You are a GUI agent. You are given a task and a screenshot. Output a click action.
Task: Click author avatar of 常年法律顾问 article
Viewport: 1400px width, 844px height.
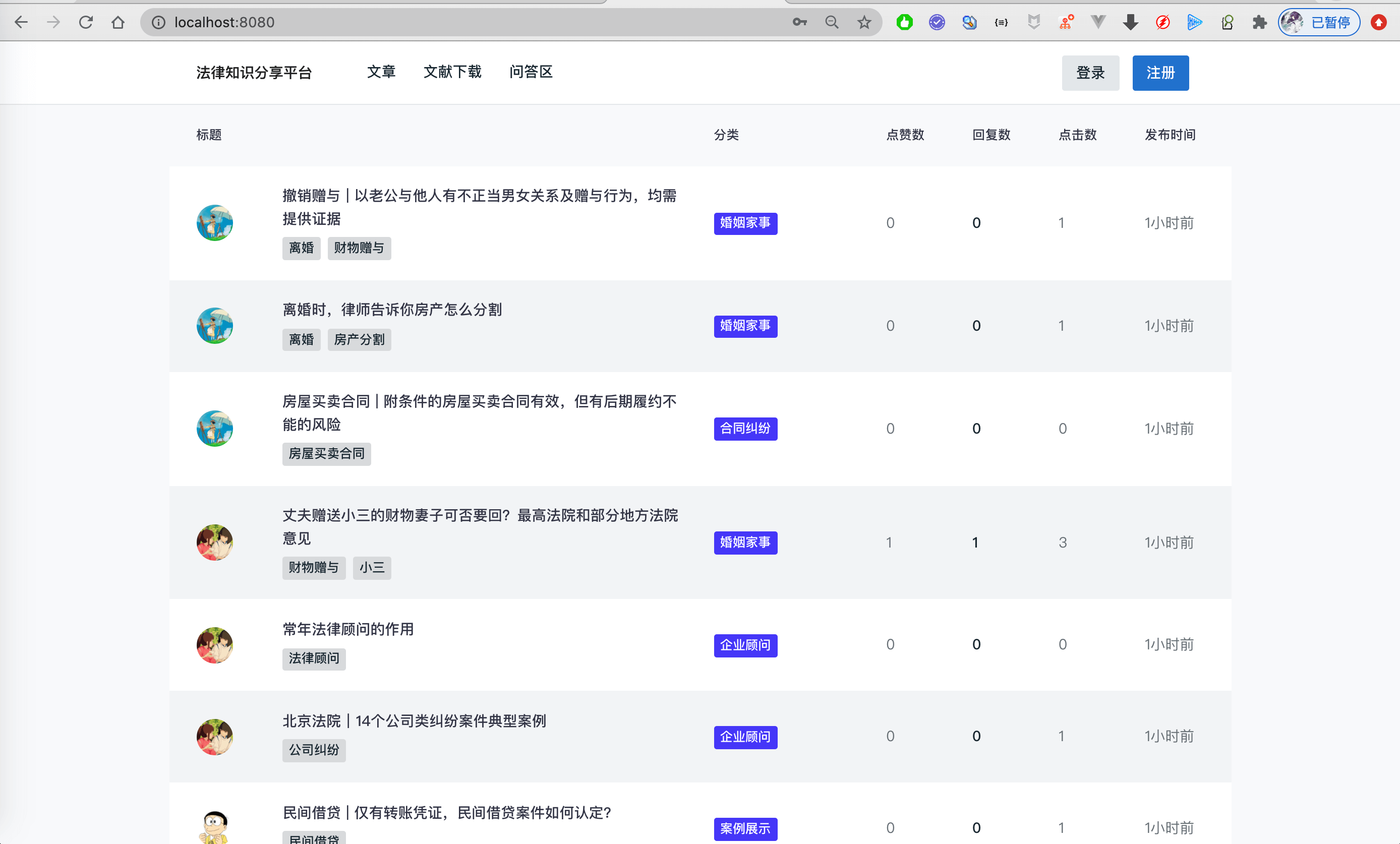[215, 645]
